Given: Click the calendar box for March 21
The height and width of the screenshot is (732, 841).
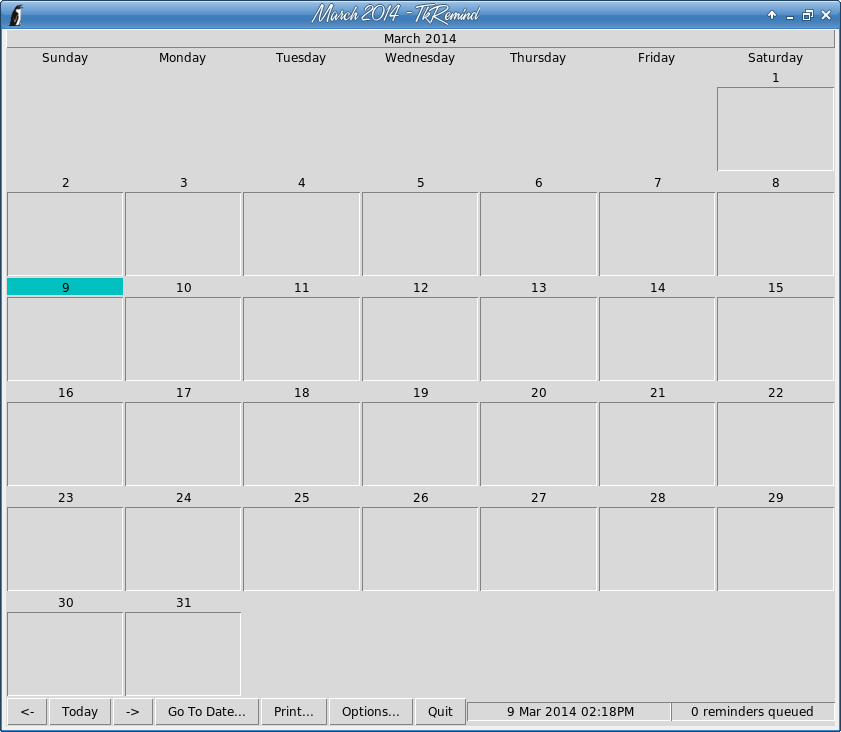Looking at the screenshot, I should (x=657, y=444).
